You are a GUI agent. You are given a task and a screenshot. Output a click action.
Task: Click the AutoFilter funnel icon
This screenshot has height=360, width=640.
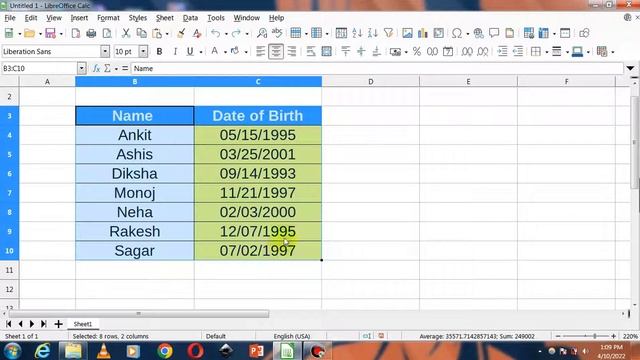[388, 33]
